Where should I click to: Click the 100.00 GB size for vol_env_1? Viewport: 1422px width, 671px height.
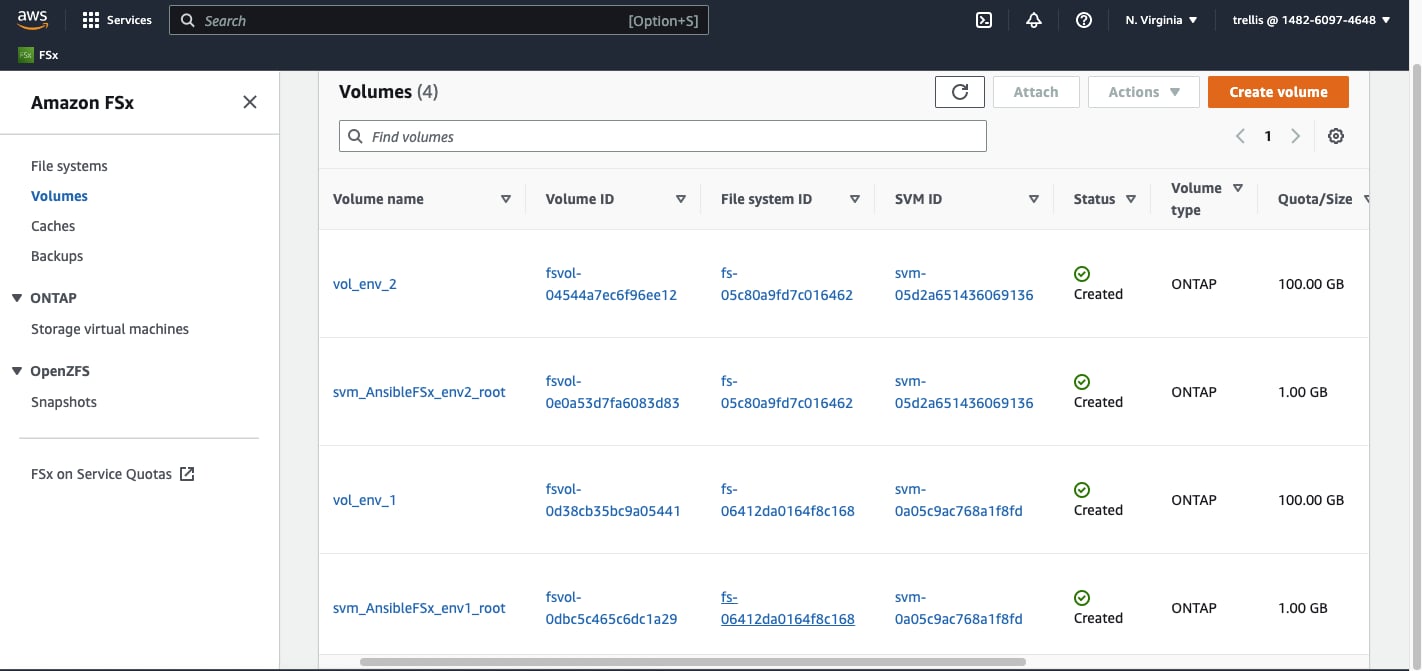click(1311, 500)
